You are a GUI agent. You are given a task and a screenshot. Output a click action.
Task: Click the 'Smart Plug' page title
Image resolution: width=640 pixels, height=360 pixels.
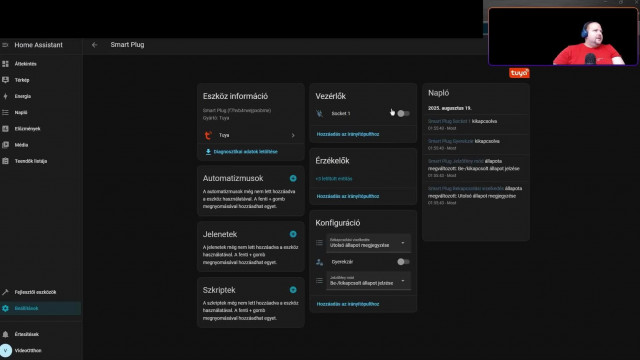click(127, 45)
